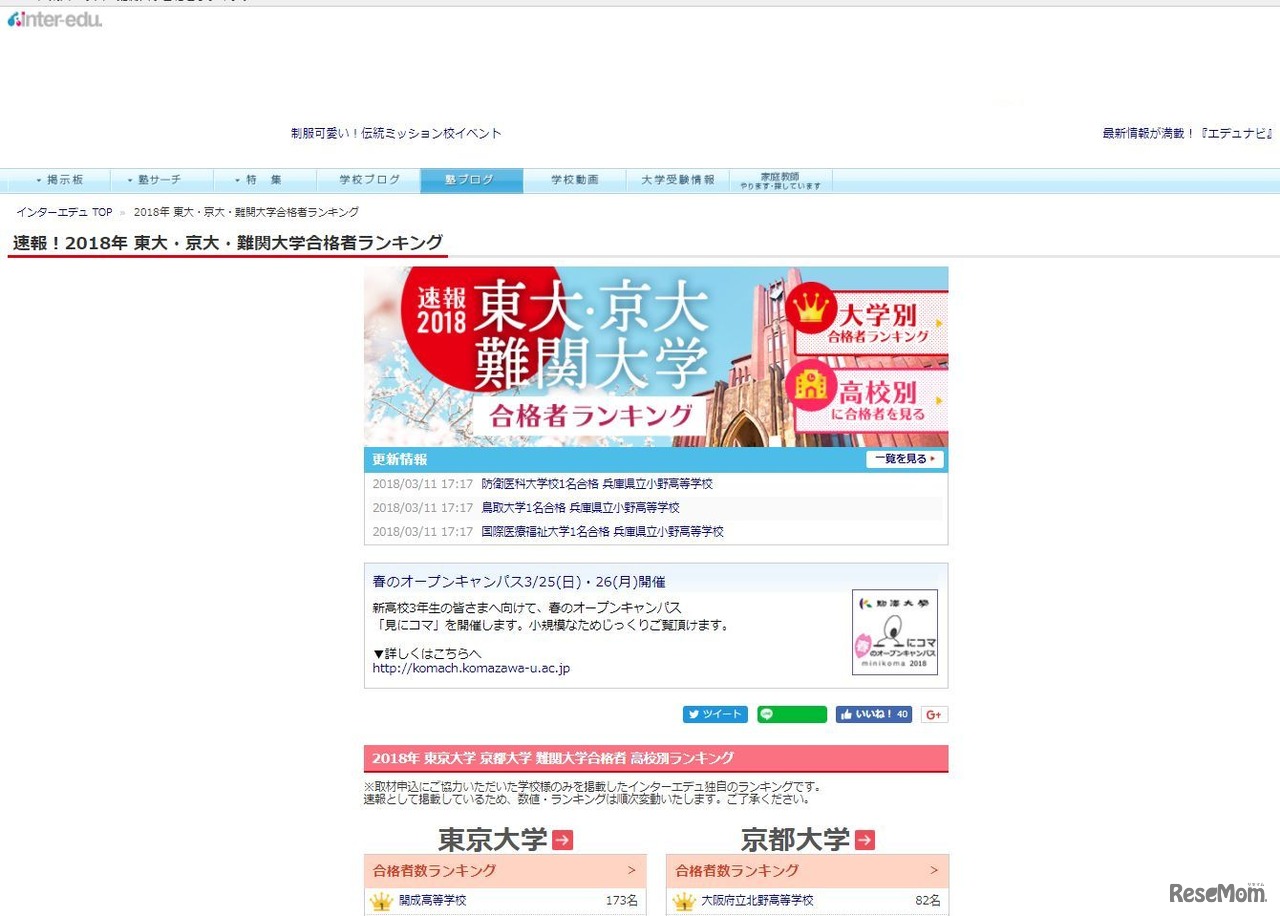Screen dimensions: 1280x916
Task: Click the red G+ share icon
Action: 934,714
